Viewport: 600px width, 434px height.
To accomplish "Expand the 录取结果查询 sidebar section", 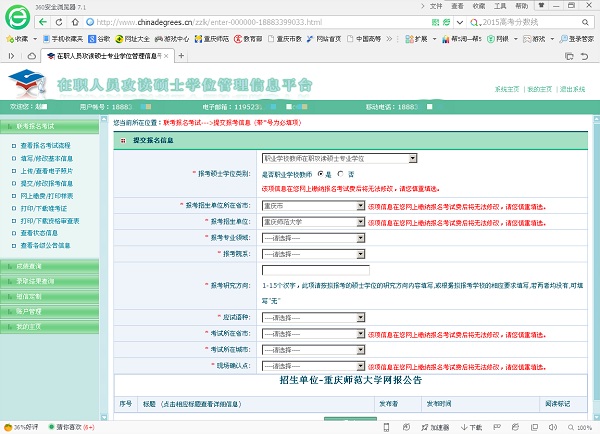I will click(x=50, y=281).
